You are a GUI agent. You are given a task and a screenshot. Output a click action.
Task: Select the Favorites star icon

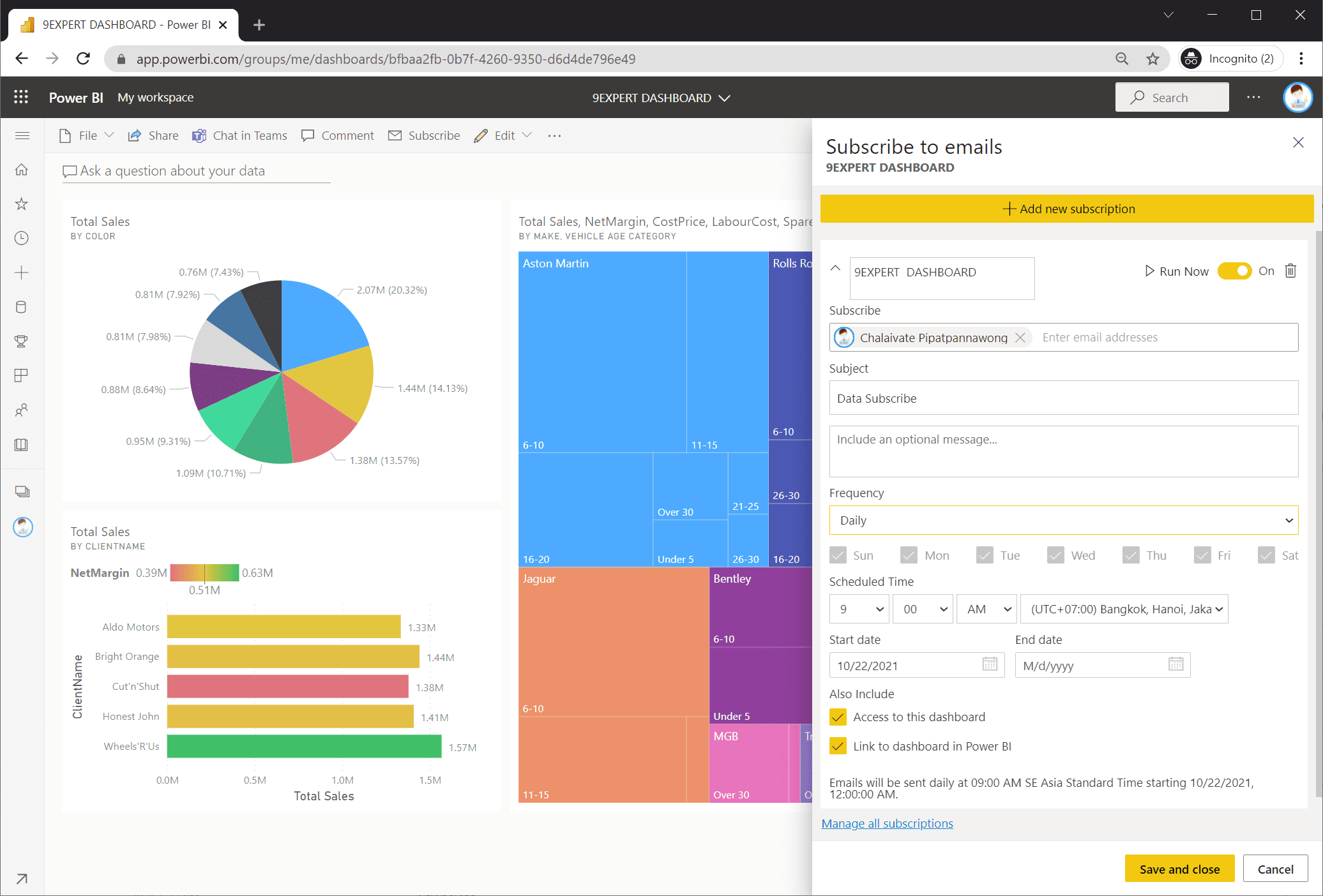(x=22, y=204)
